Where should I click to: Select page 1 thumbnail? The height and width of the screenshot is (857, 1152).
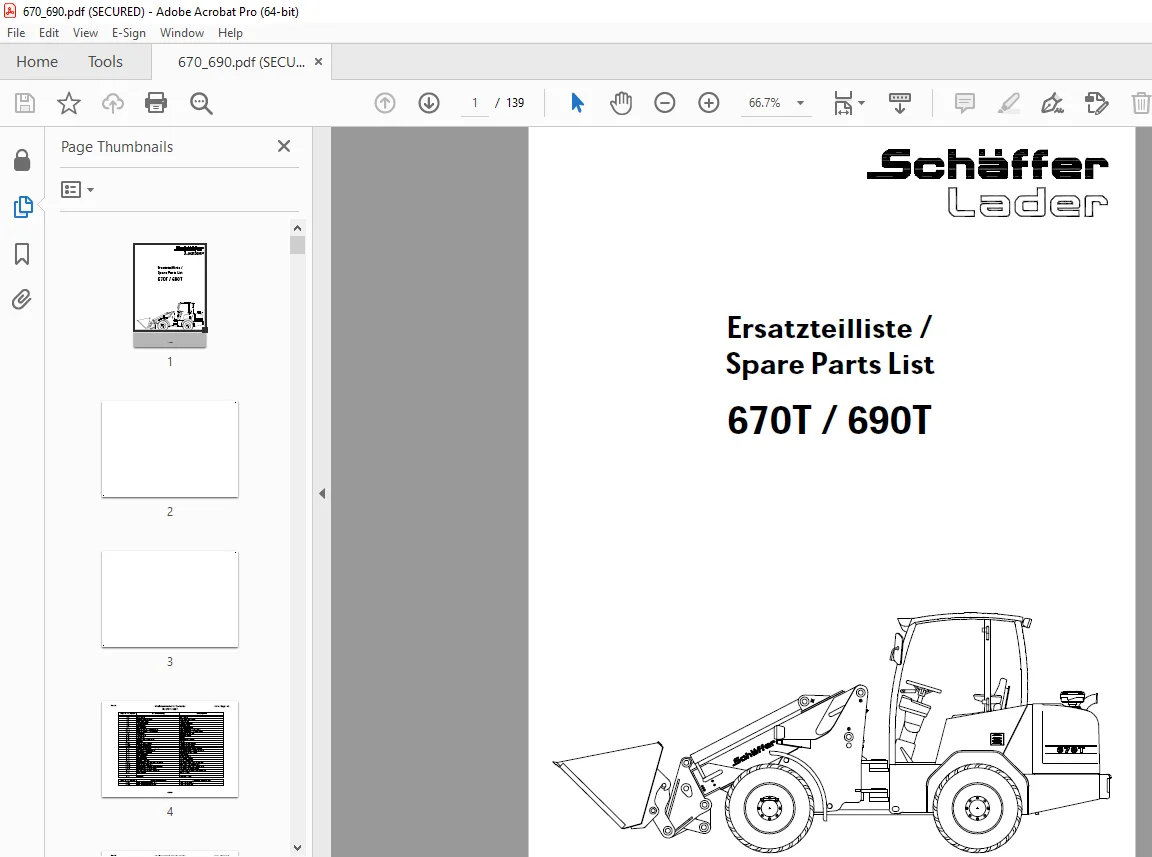(x=170, y=295)
